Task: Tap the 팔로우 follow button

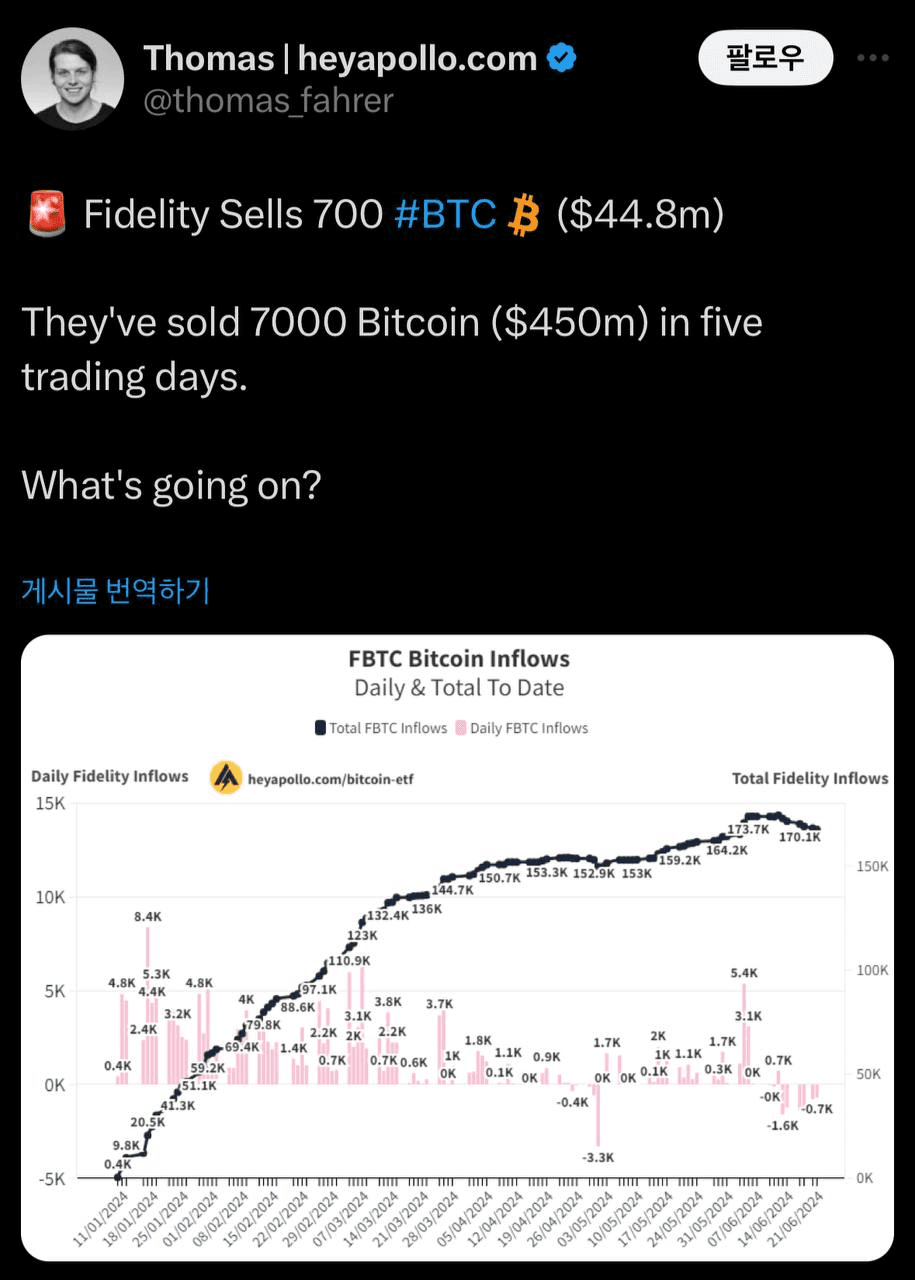Action: point(765,57)
